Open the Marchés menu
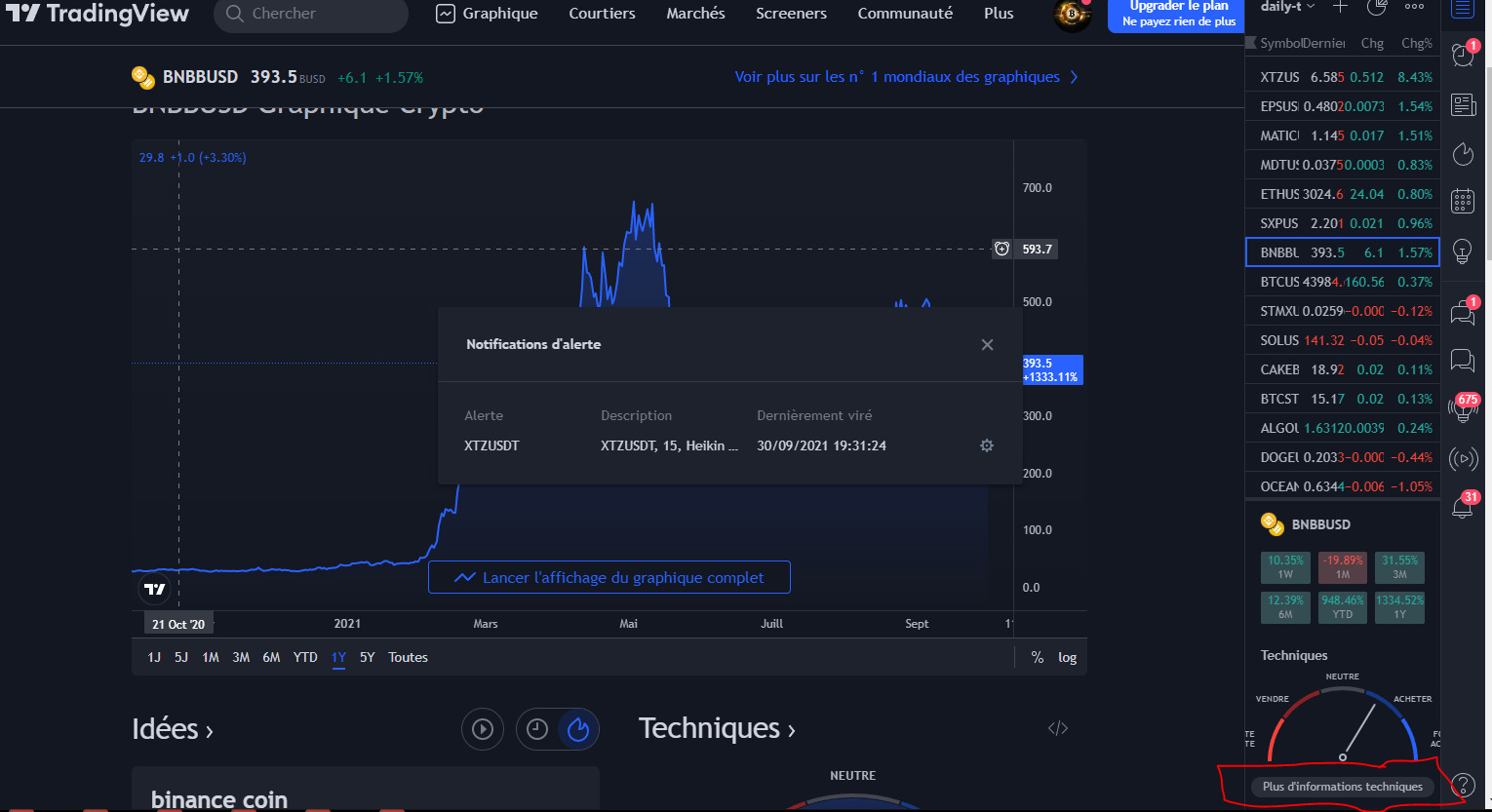This screenshot has height=812, width=1492. (695, 14)
